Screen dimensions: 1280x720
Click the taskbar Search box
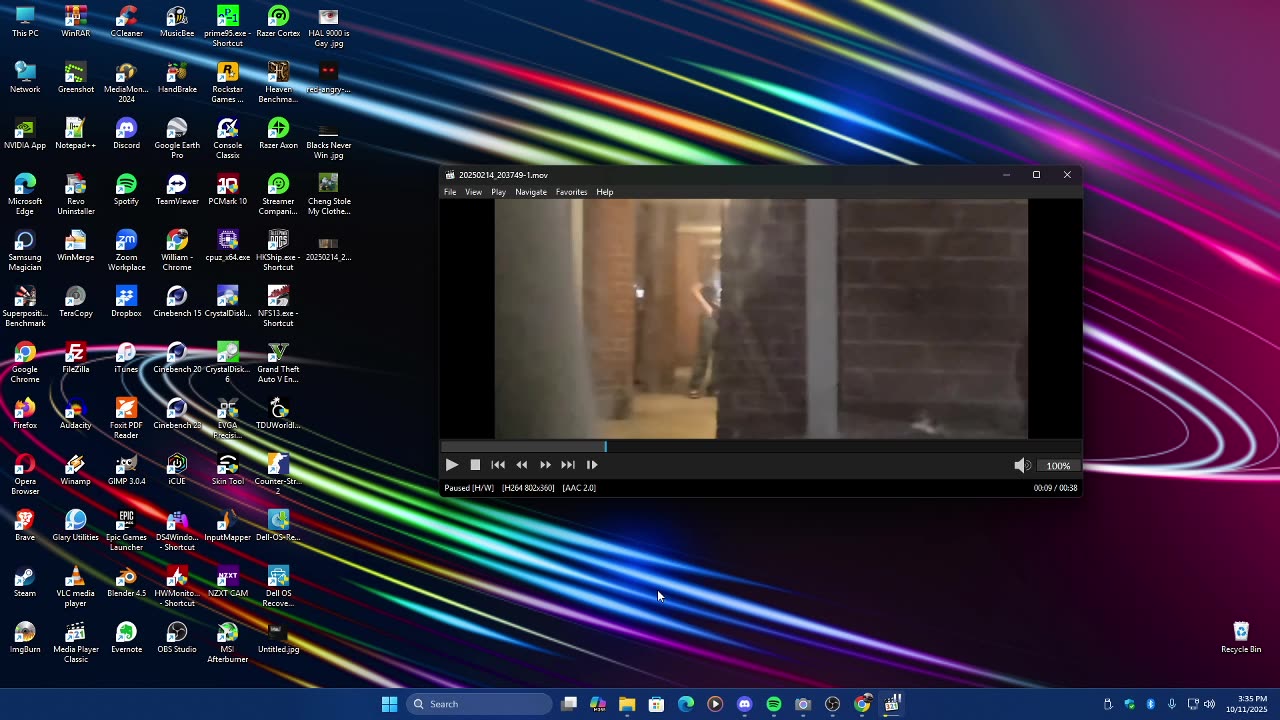click(480, 704)
